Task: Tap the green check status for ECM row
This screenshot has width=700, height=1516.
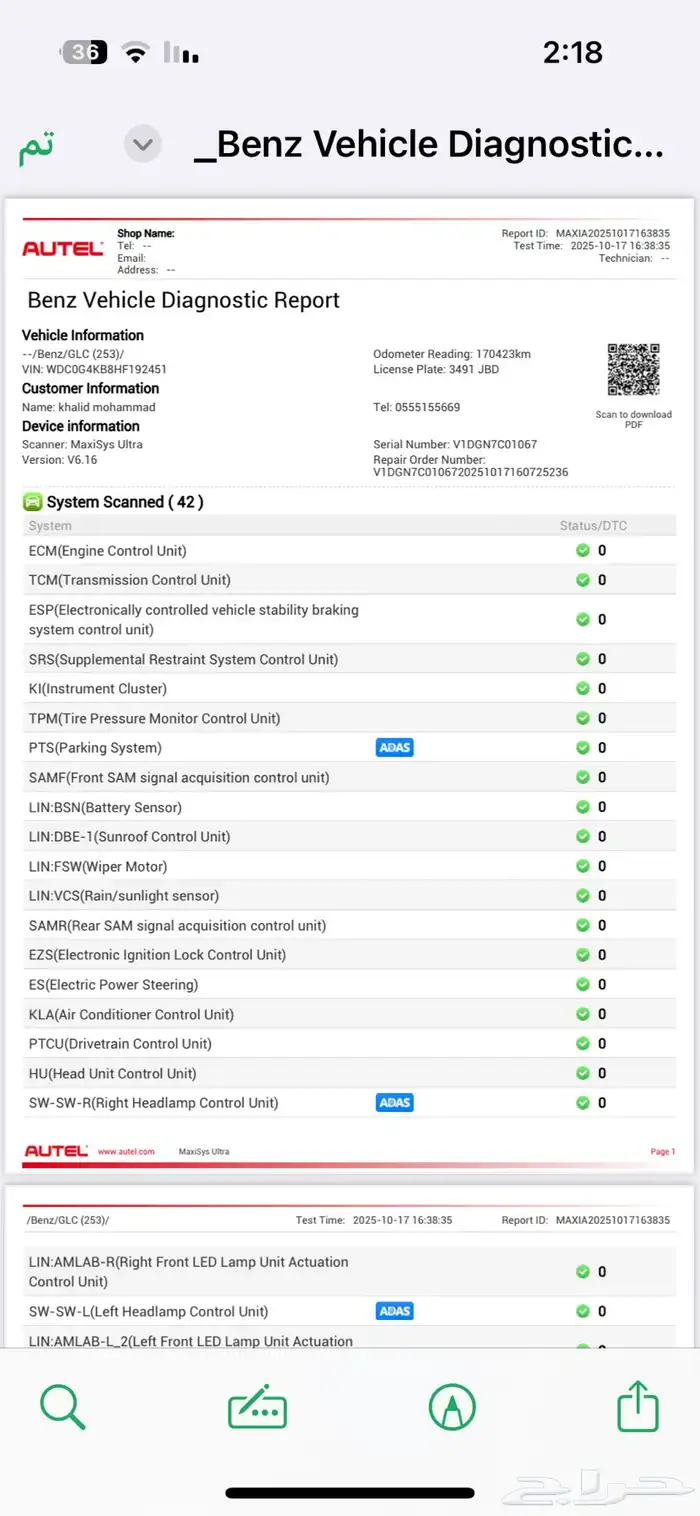Action: point(582,551)
